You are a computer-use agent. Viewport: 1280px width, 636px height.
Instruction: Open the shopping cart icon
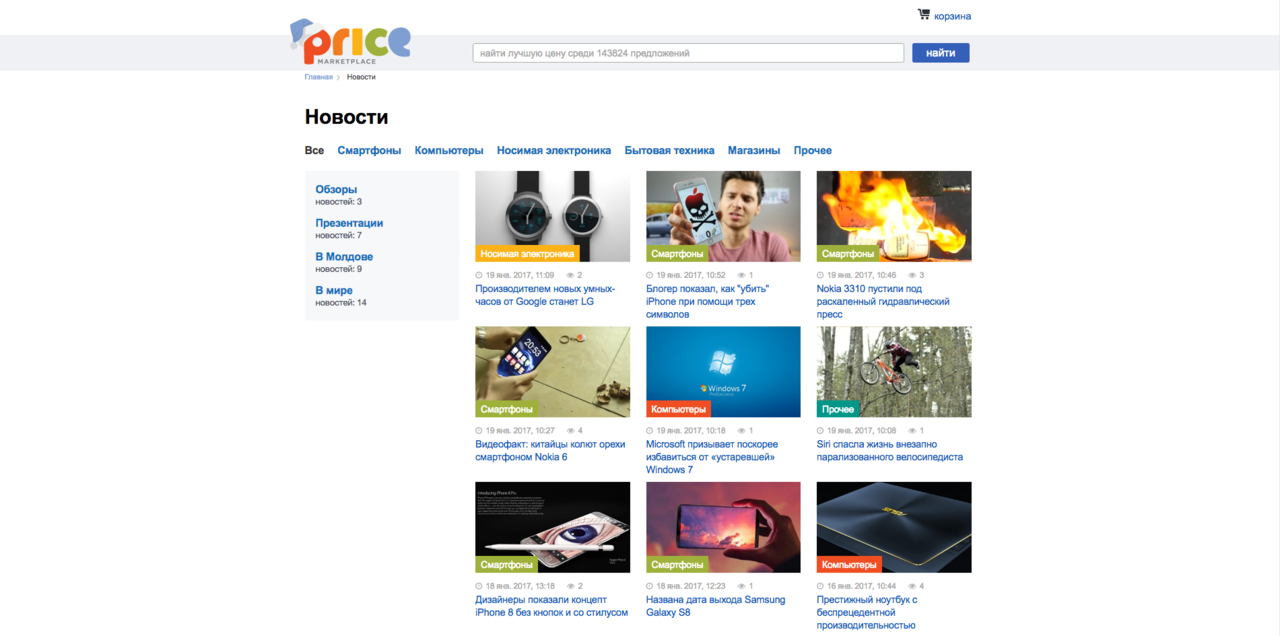pos(923,15)
